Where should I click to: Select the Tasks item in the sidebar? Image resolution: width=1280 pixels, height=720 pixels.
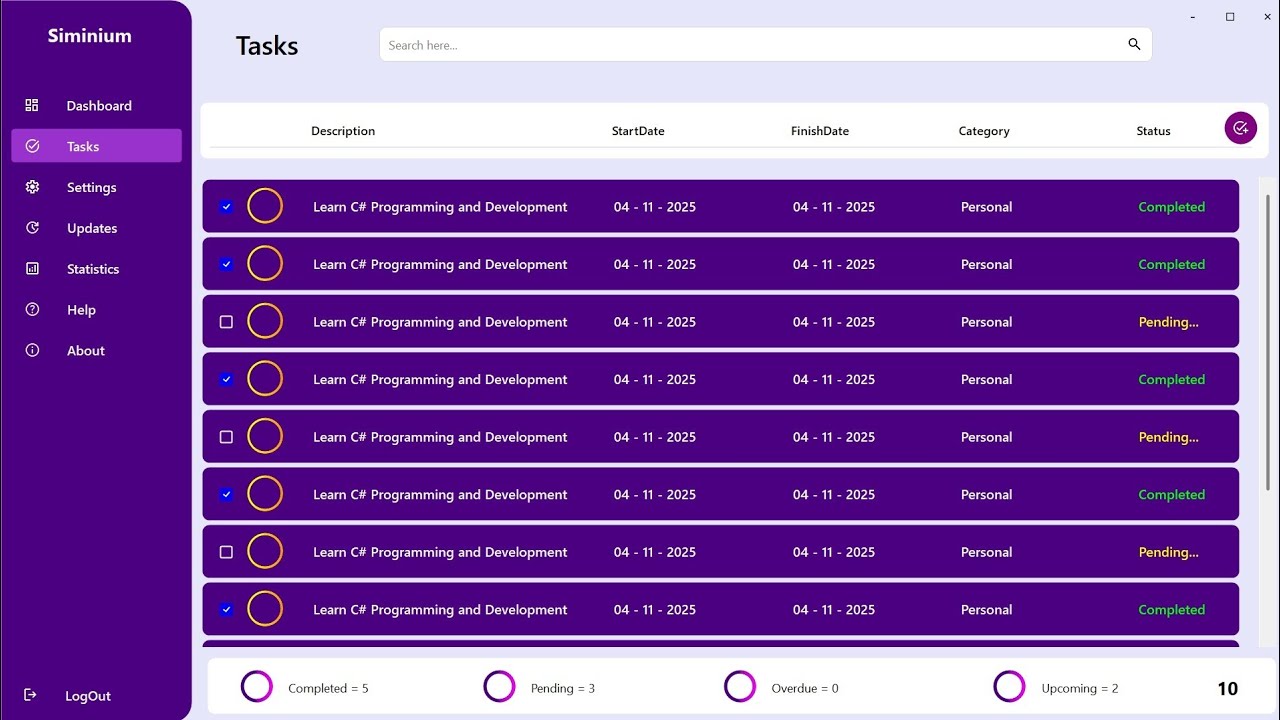click(97, 146)
